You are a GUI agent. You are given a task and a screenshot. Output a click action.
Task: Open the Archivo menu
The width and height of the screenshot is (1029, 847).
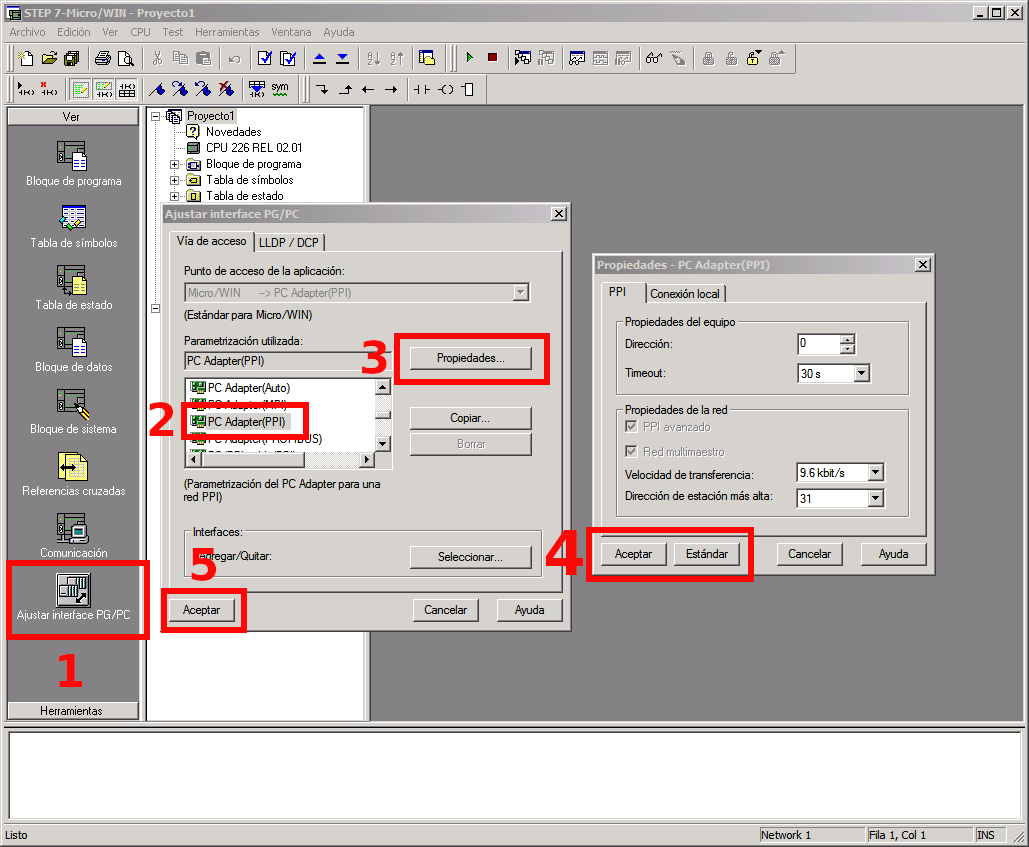tap(28, 32)
